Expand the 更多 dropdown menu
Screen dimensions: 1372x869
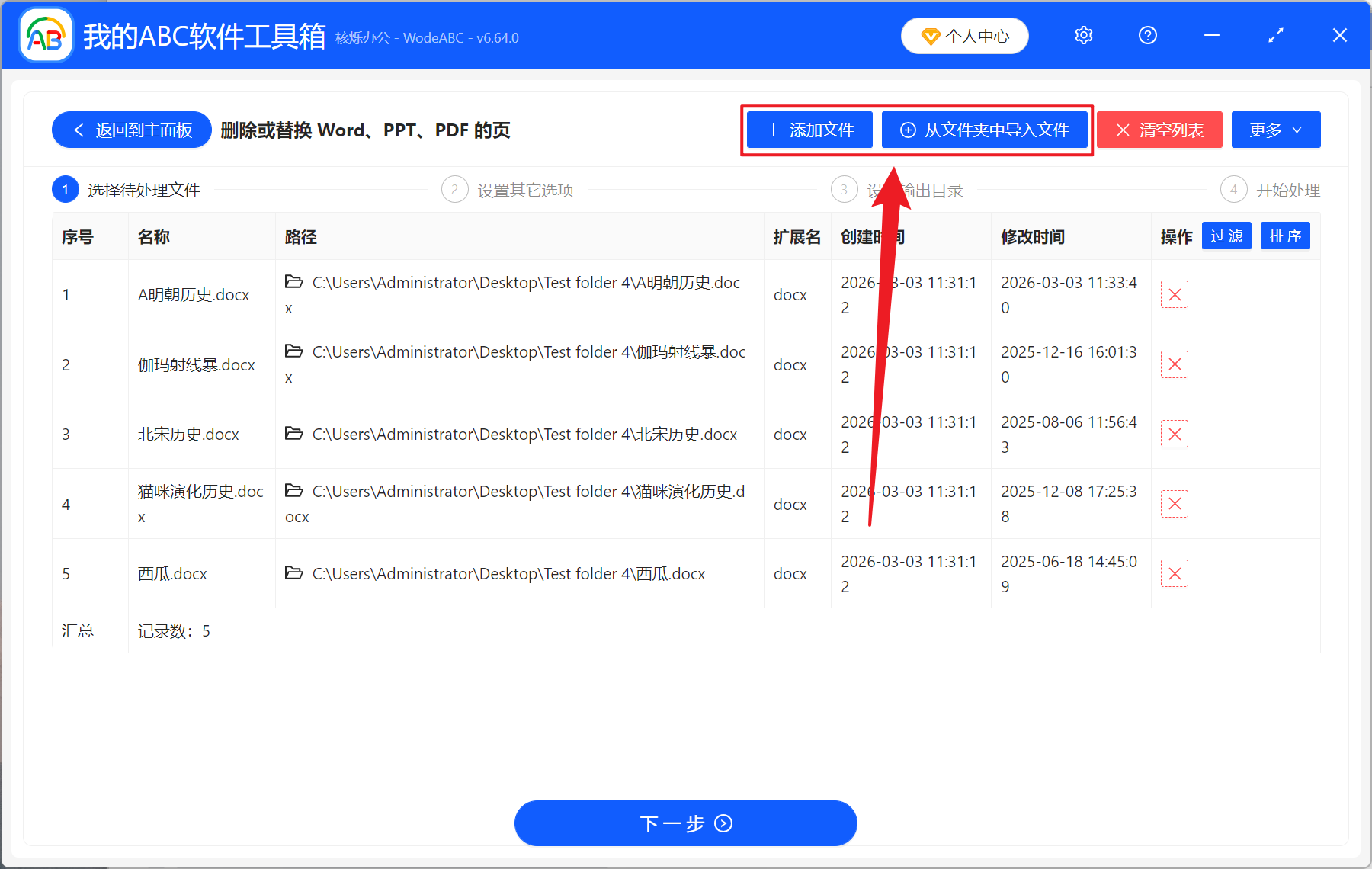click(1275, 130)
